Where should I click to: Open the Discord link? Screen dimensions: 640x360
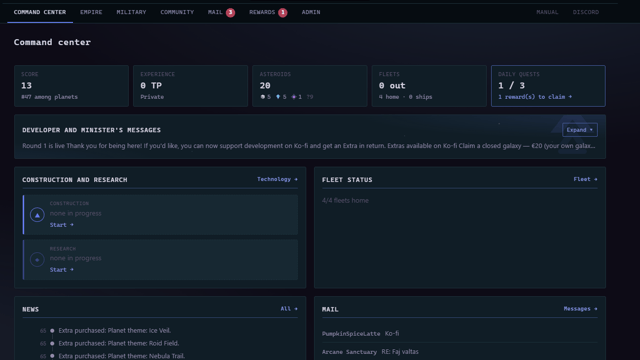pyautogui.click(x=586, y=12)
